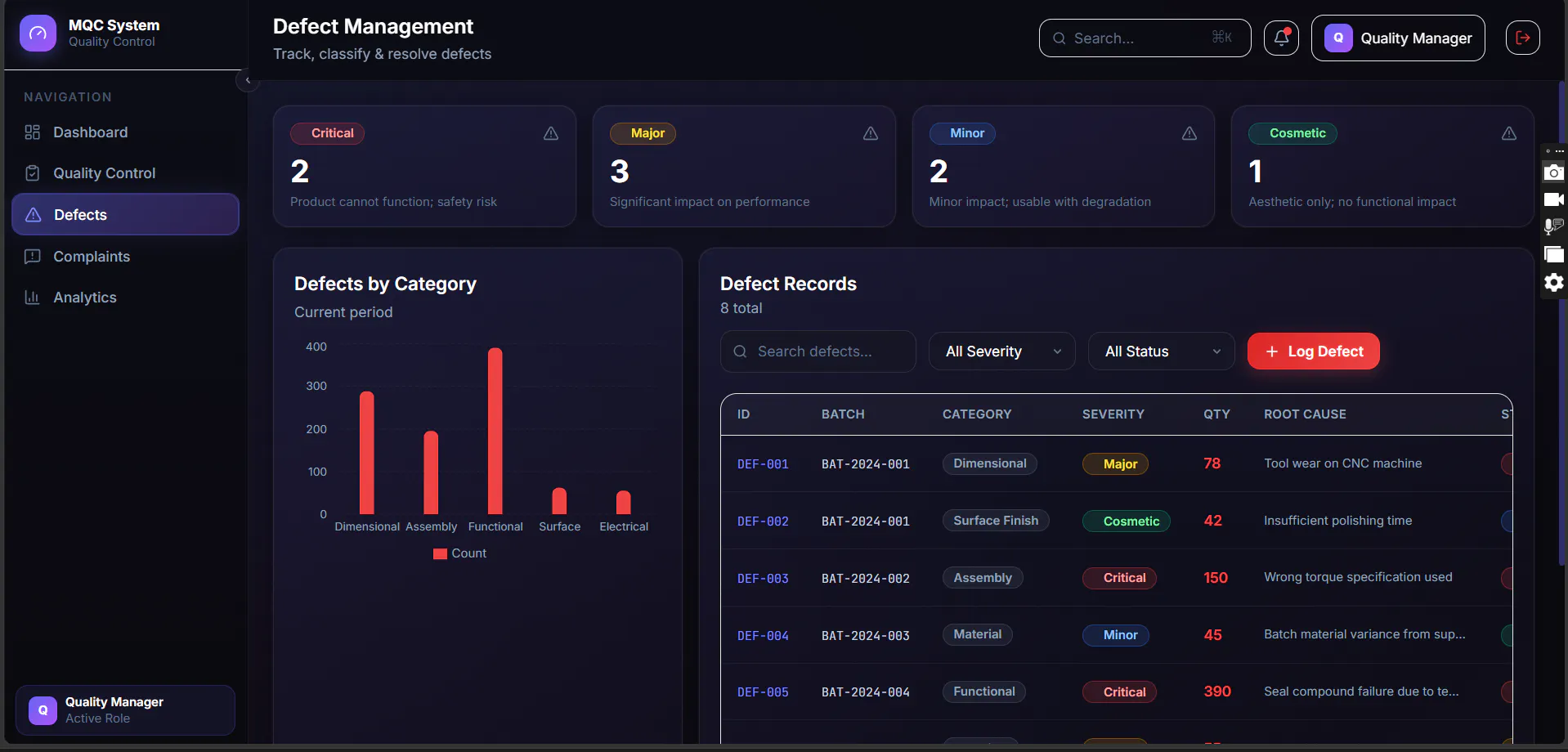This screenshot has height=752, width=1568.
Task: Click 'Tool wear on CNC machine' cell
Action: point(1342,463)
